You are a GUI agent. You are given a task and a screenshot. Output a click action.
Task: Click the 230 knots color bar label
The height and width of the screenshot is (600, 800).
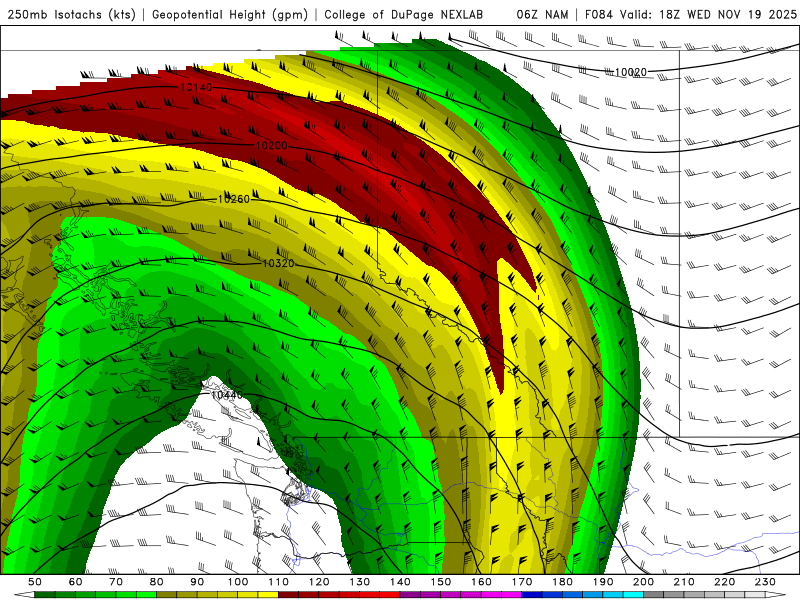click(x=765, y=582)
